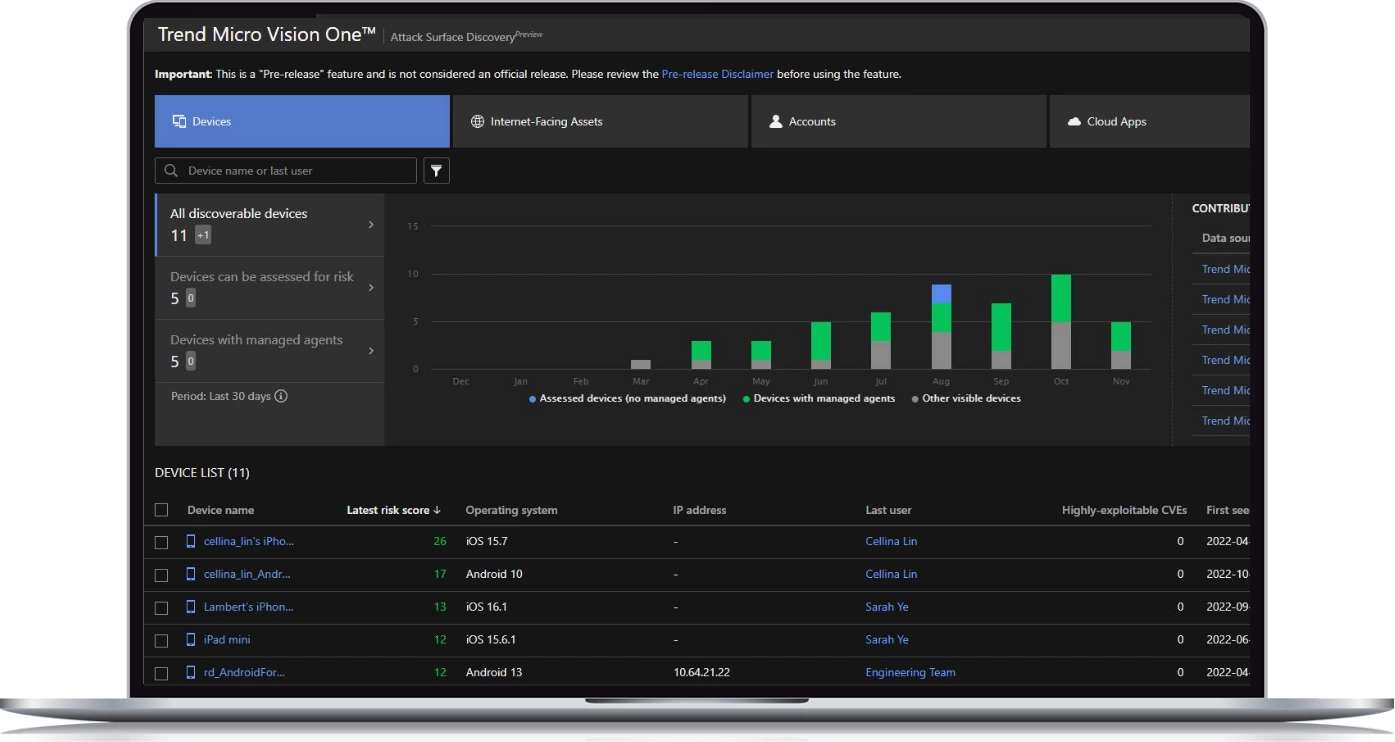Screen dimensions: 1395x742
Task: Select Devices can be assessed for risk card
Action: coord(270,288)
